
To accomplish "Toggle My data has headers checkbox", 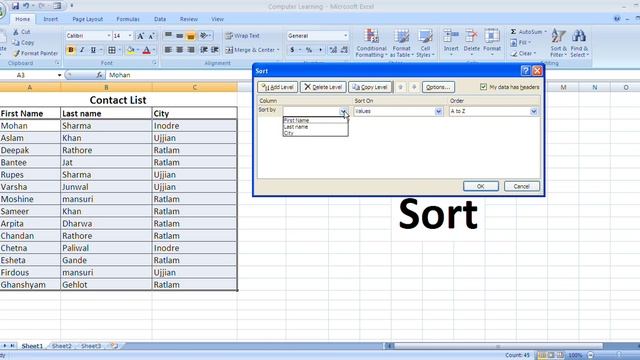I will click(483, 87).
